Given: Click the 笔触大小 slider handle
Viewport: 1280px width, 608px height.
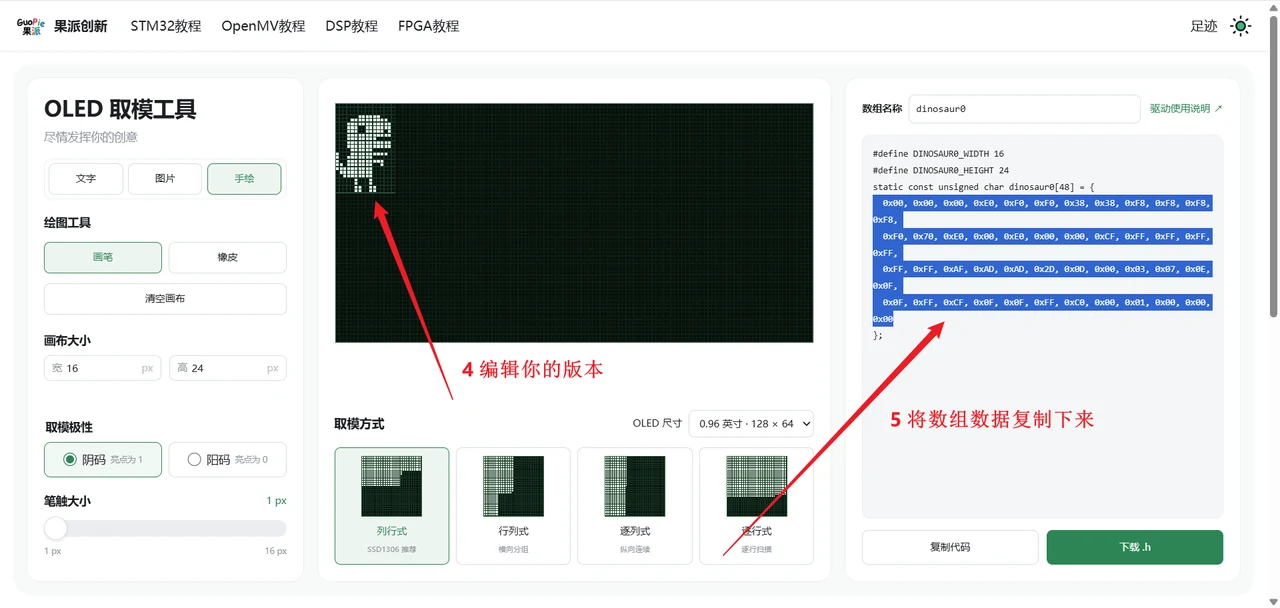Looking at the screenshot, I should (x=56, y=528).
